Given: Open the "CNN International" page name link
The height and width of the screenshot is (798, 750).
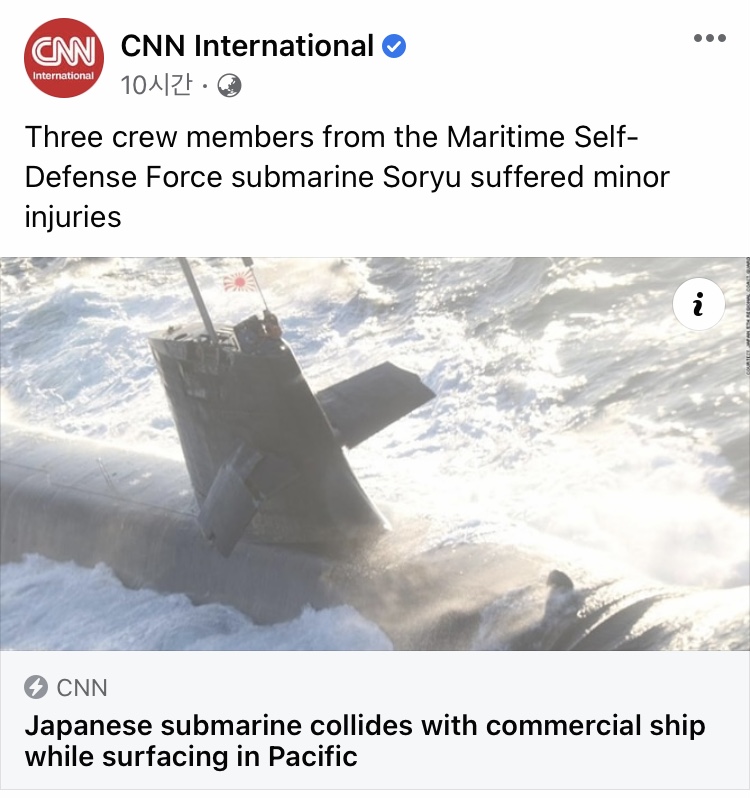Looking at the screenshot, I should [x=247, y=46].
